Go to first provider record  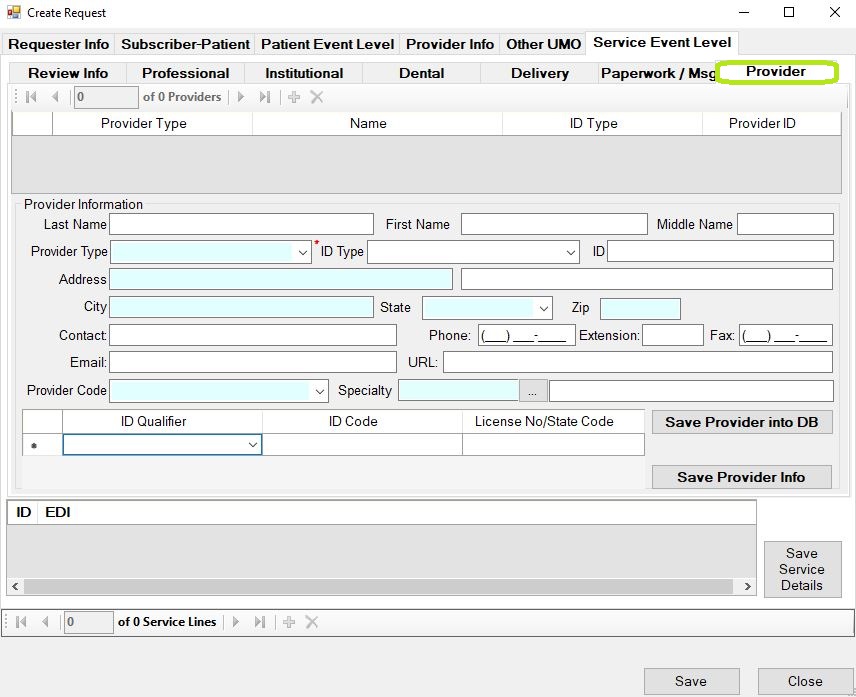pos(31,97)
